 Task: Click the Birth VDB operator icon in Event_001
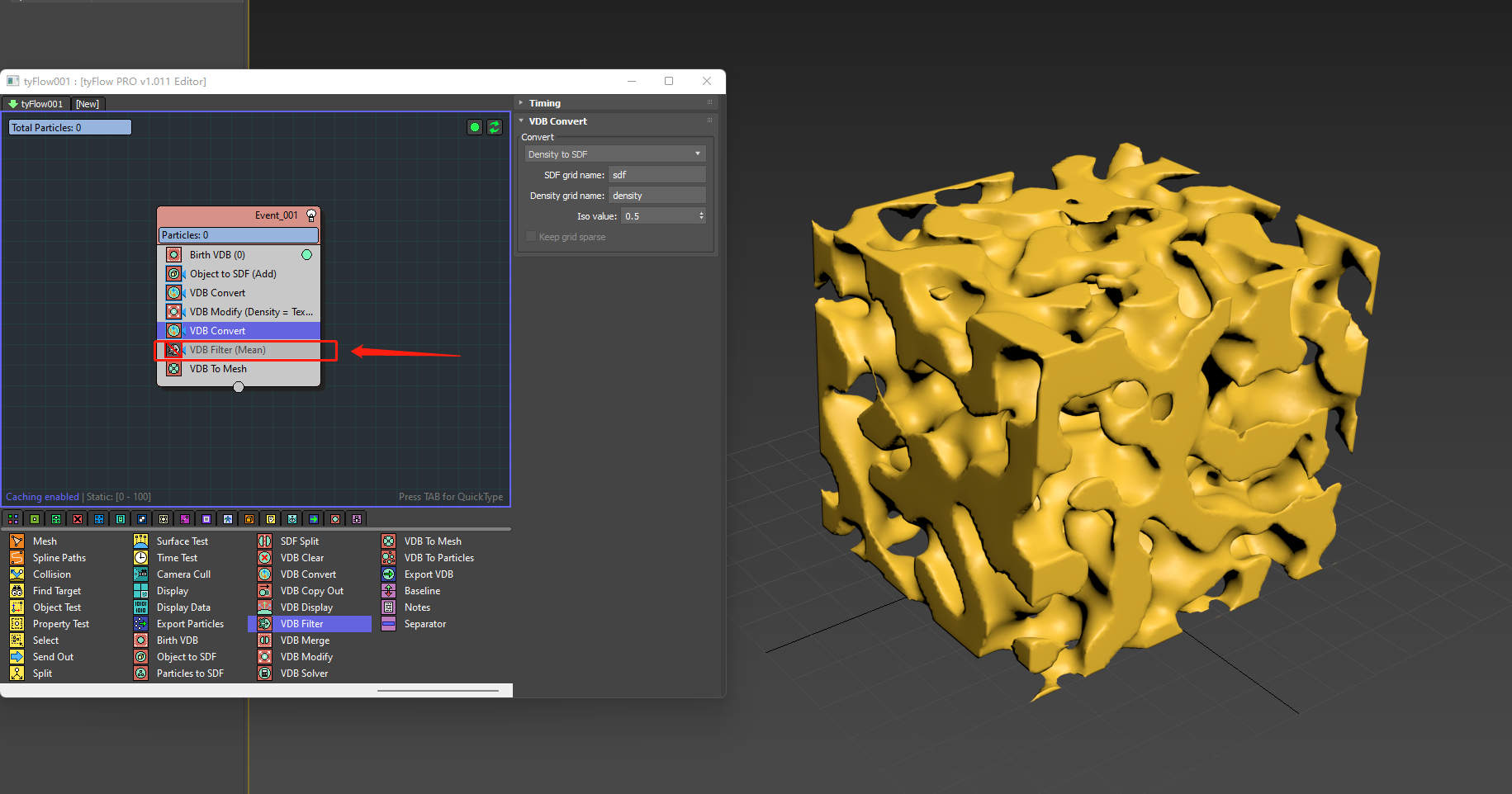click(173, 255)
